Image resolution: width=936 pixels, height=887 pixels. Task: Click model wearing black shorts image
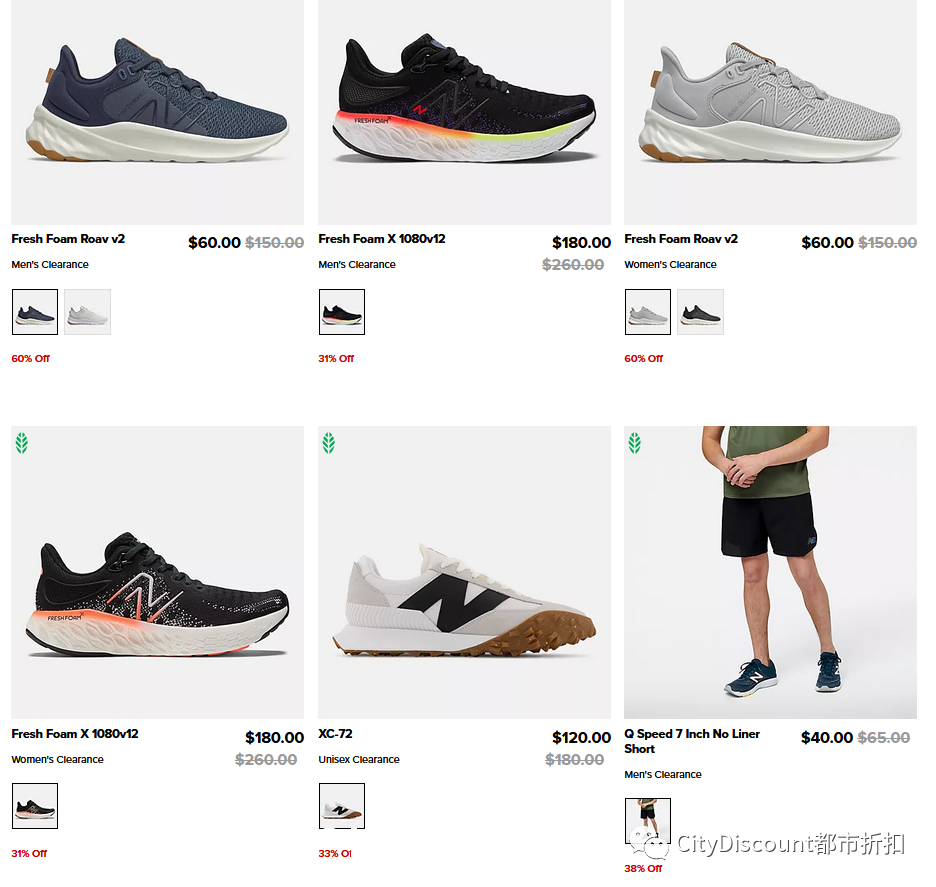pos(771,572)
